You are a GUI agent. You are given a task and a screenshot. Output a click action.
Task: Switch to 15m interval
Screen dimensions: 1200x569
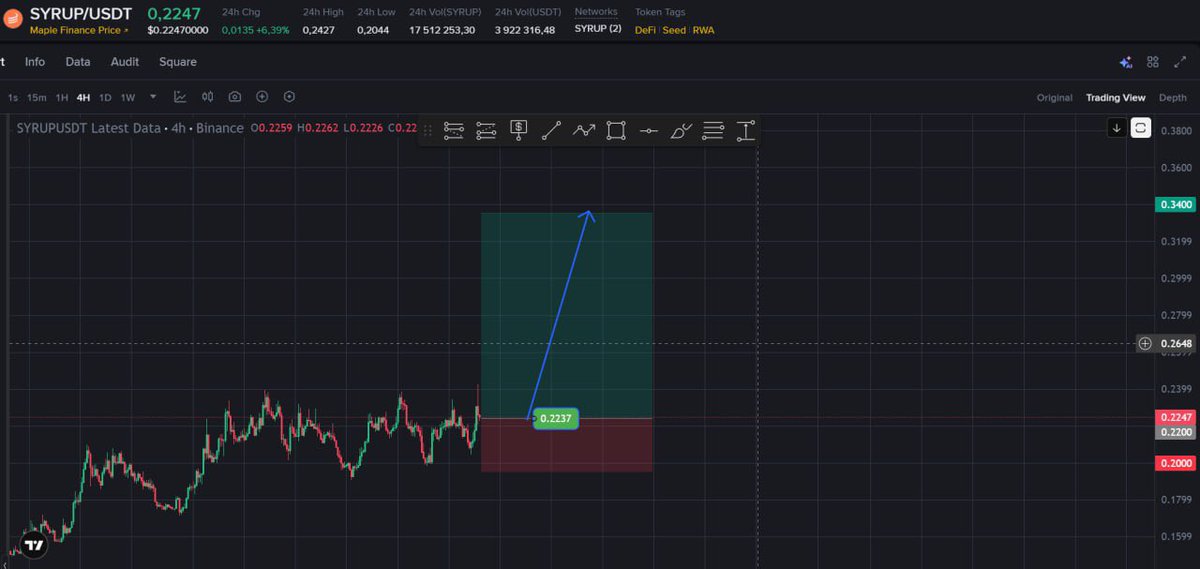(x=37, y=98)
